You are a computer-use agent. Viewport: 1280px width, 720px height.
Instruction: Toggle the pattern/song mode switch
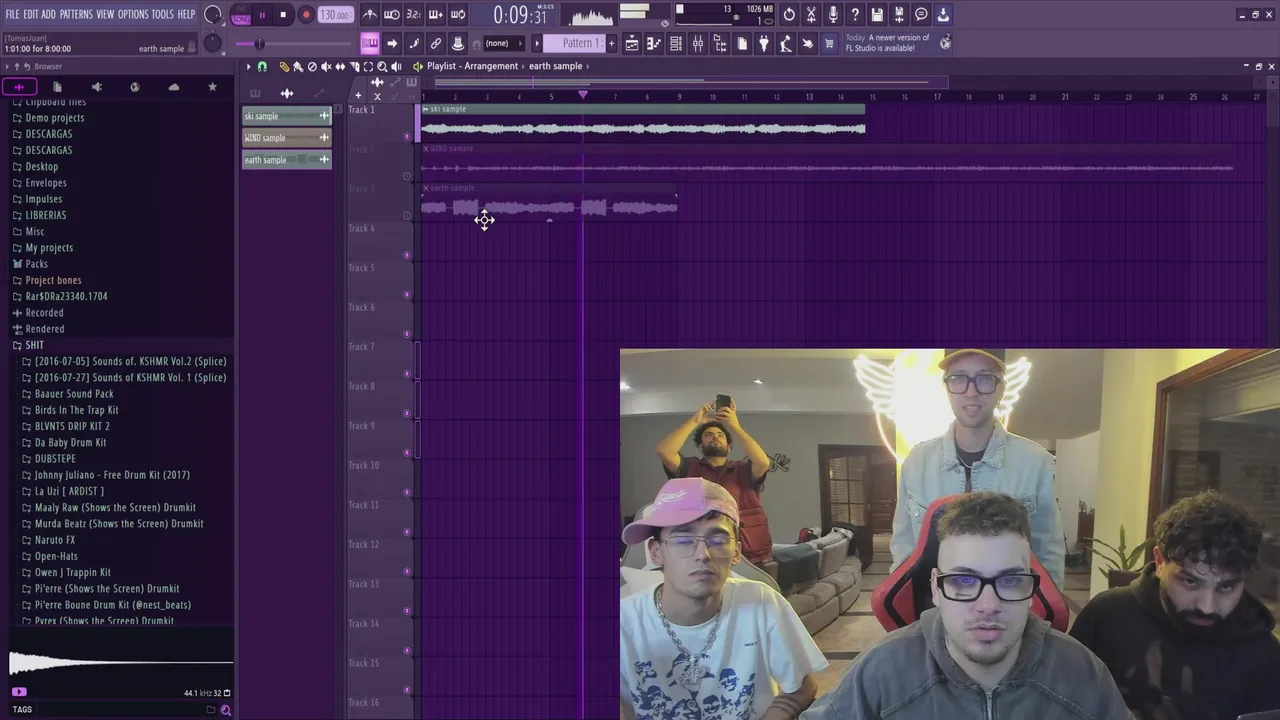(x=241, y=15)
